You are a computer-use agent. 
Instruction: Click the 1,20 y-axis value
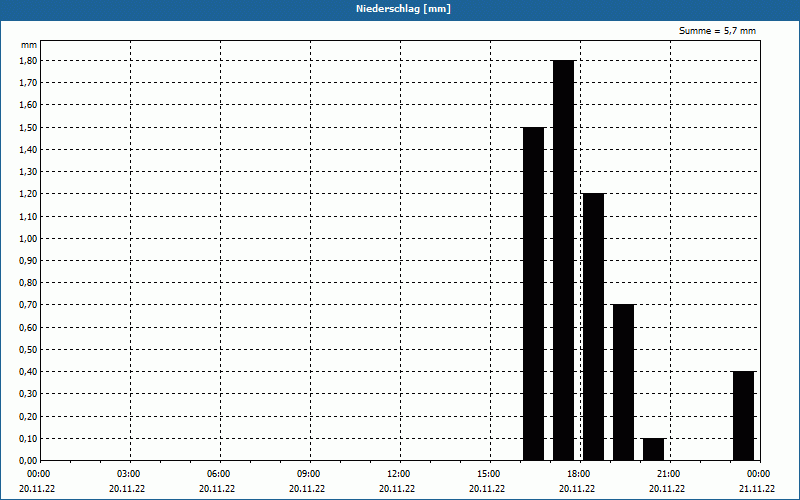pyautogui.click(x=29, y=194)
